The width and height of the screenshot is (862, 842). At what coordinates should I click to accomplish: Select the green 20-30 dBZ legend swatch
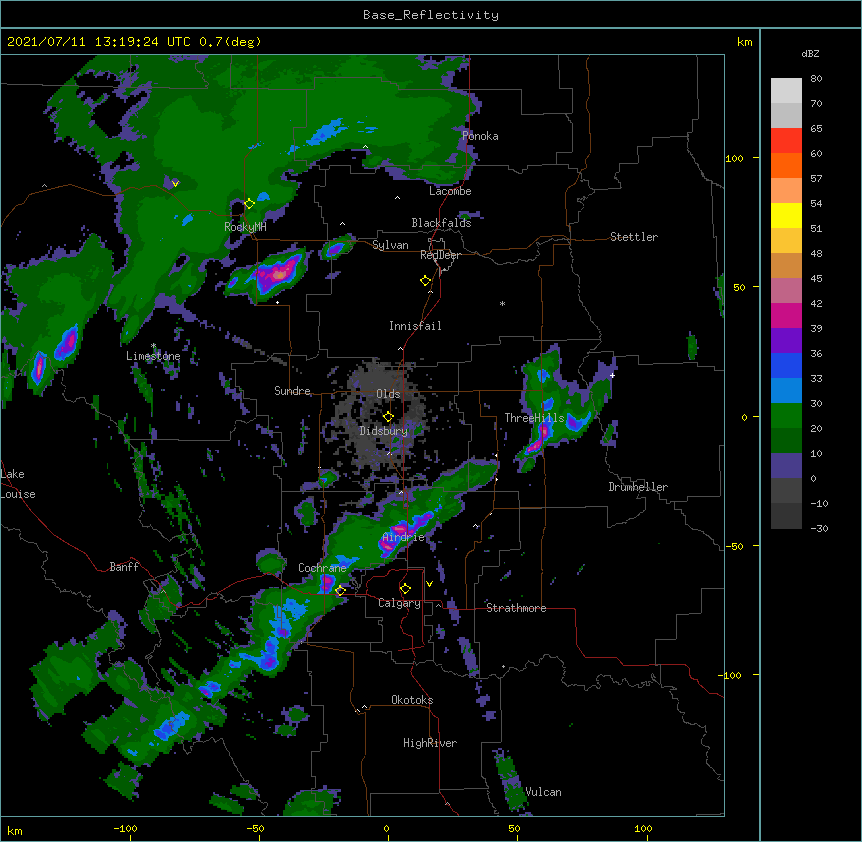click(x=786, y=416)
